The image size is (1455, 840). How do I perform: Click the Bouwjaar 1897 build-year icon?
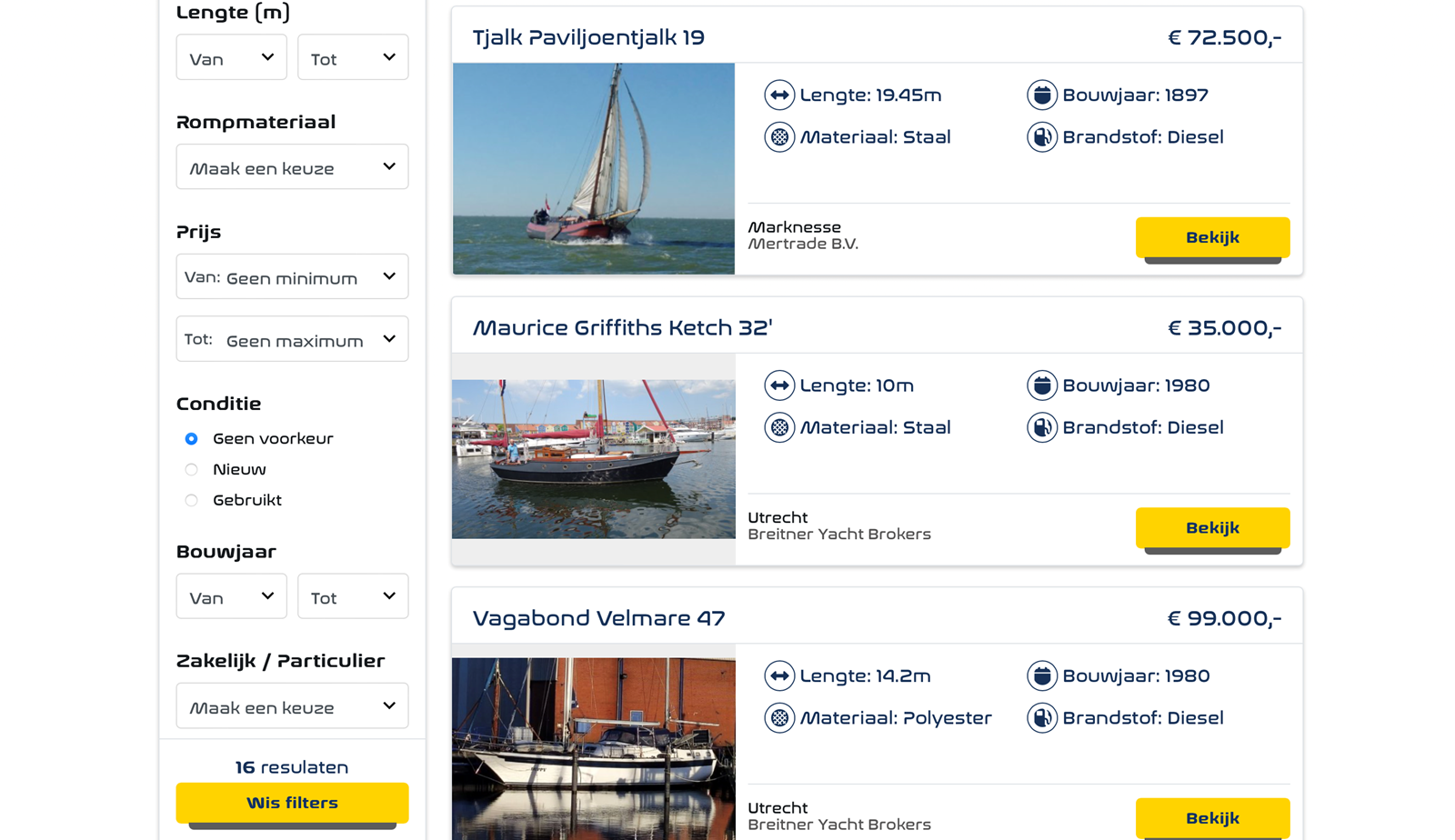coord(1041,95)
